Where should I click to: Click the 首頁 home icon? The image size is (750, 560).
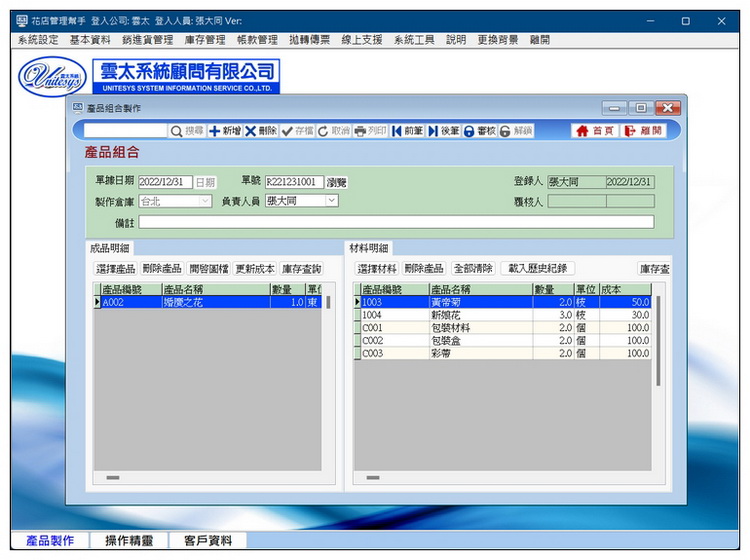582,131
